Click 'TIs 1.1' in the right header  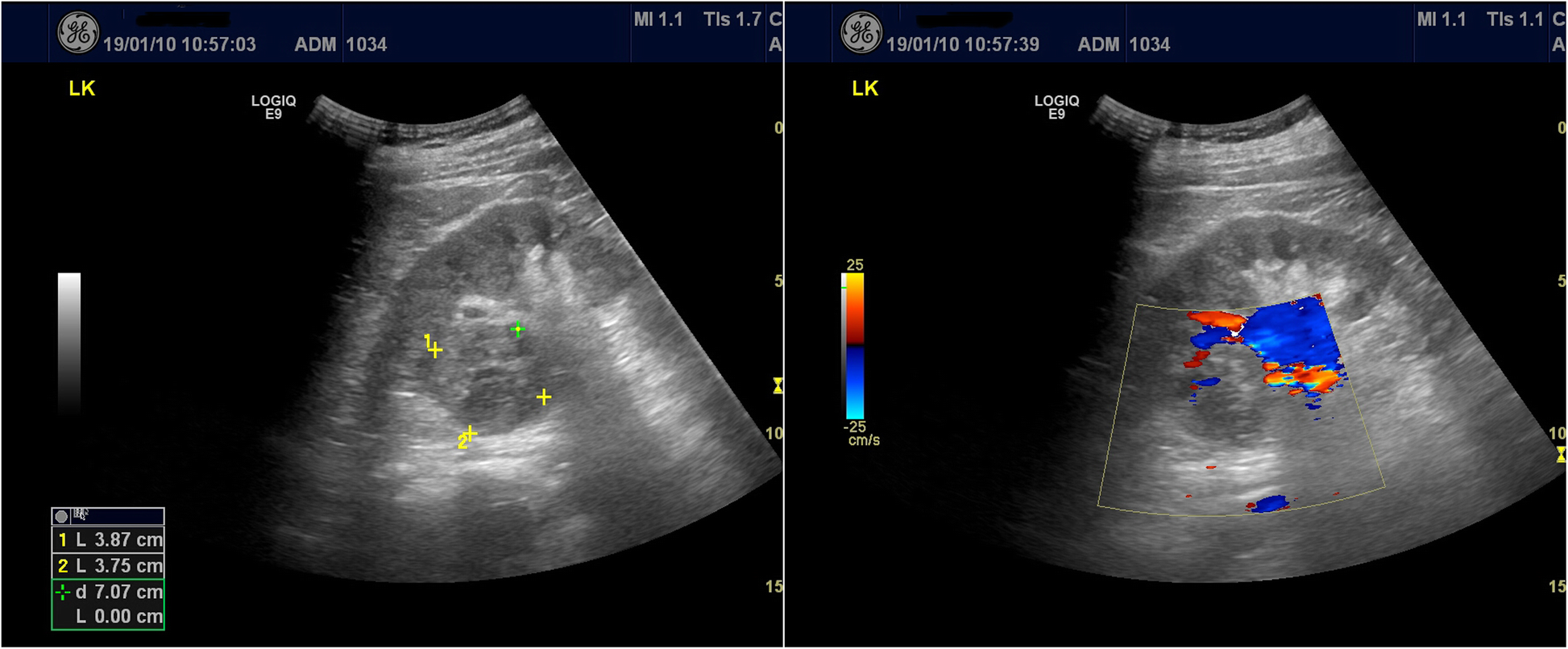point(1516,19)
